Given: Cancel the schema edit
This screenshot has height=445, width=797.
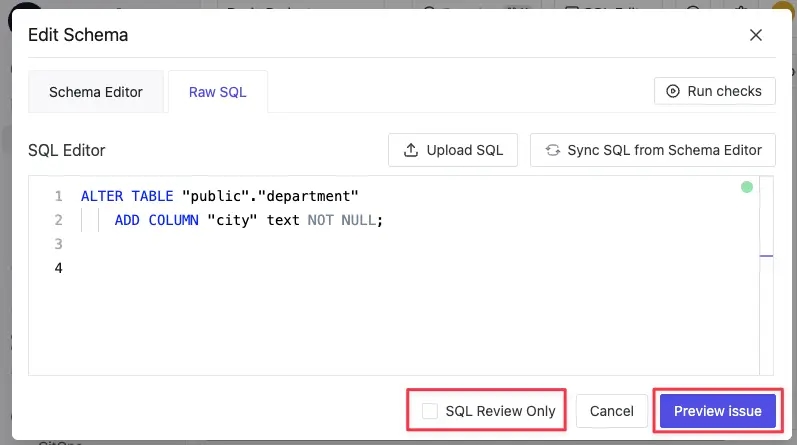Looking at the screenshot, I should (611, 411).
